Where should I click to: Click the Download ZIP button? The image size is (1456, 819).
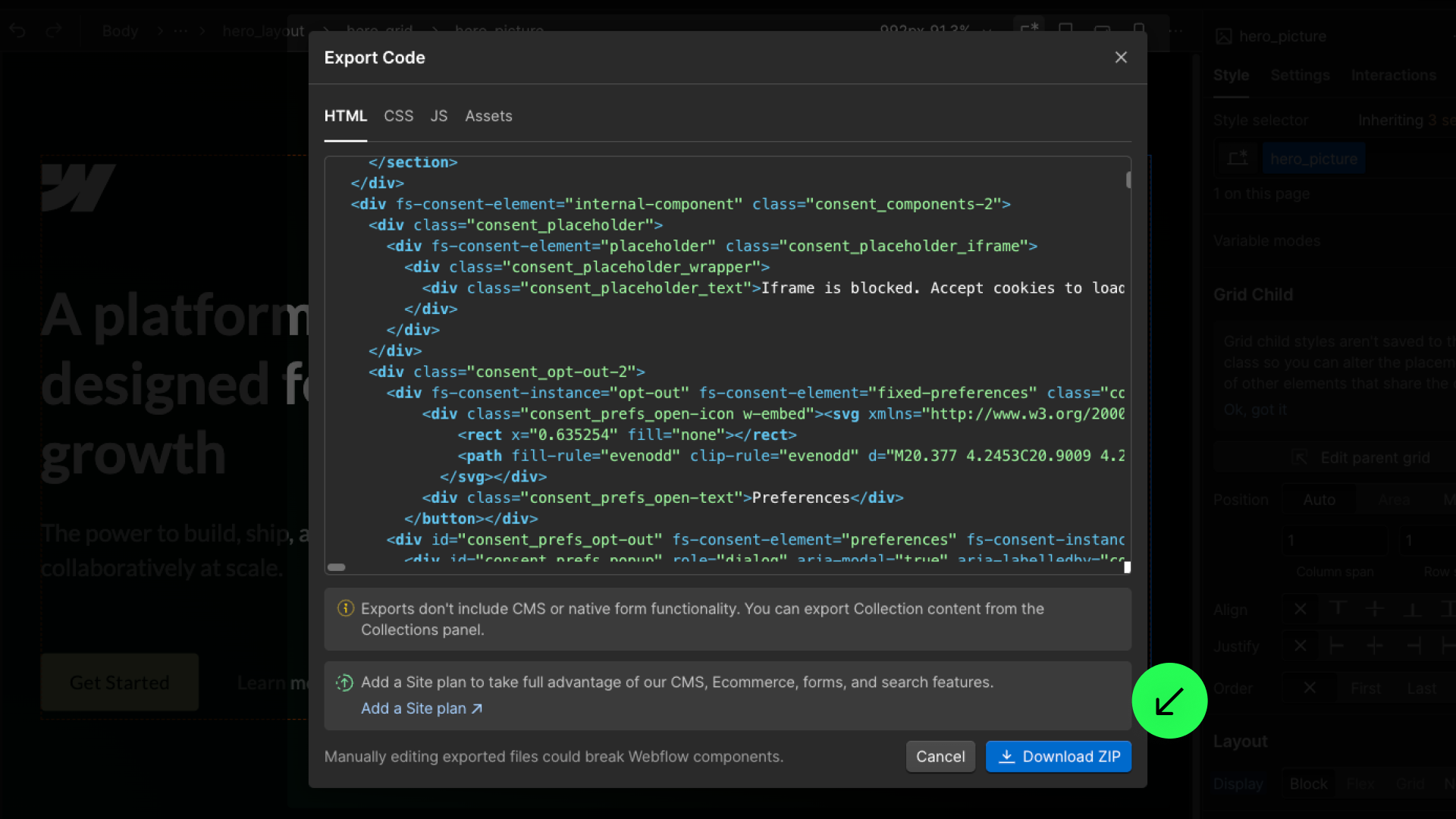(x=1058, y=756)
